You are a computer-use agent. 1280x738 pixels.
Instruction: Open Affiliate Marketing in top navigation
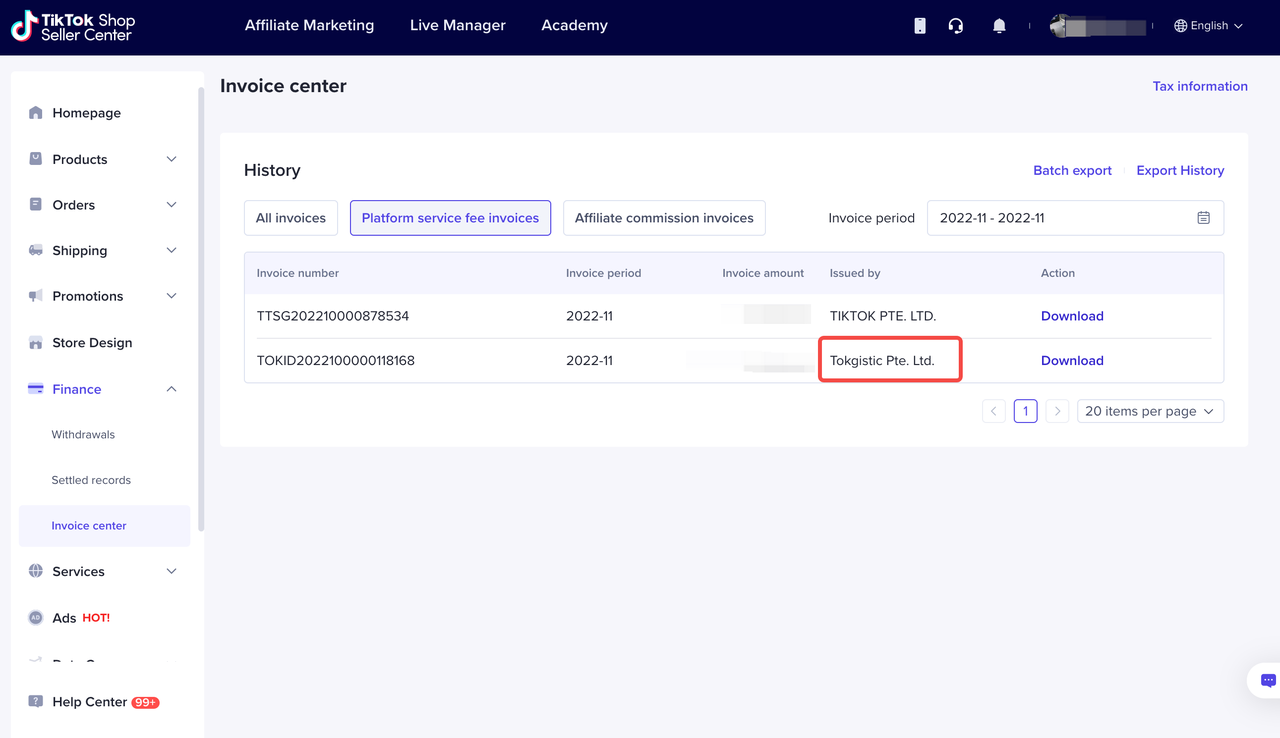point(309,26)
